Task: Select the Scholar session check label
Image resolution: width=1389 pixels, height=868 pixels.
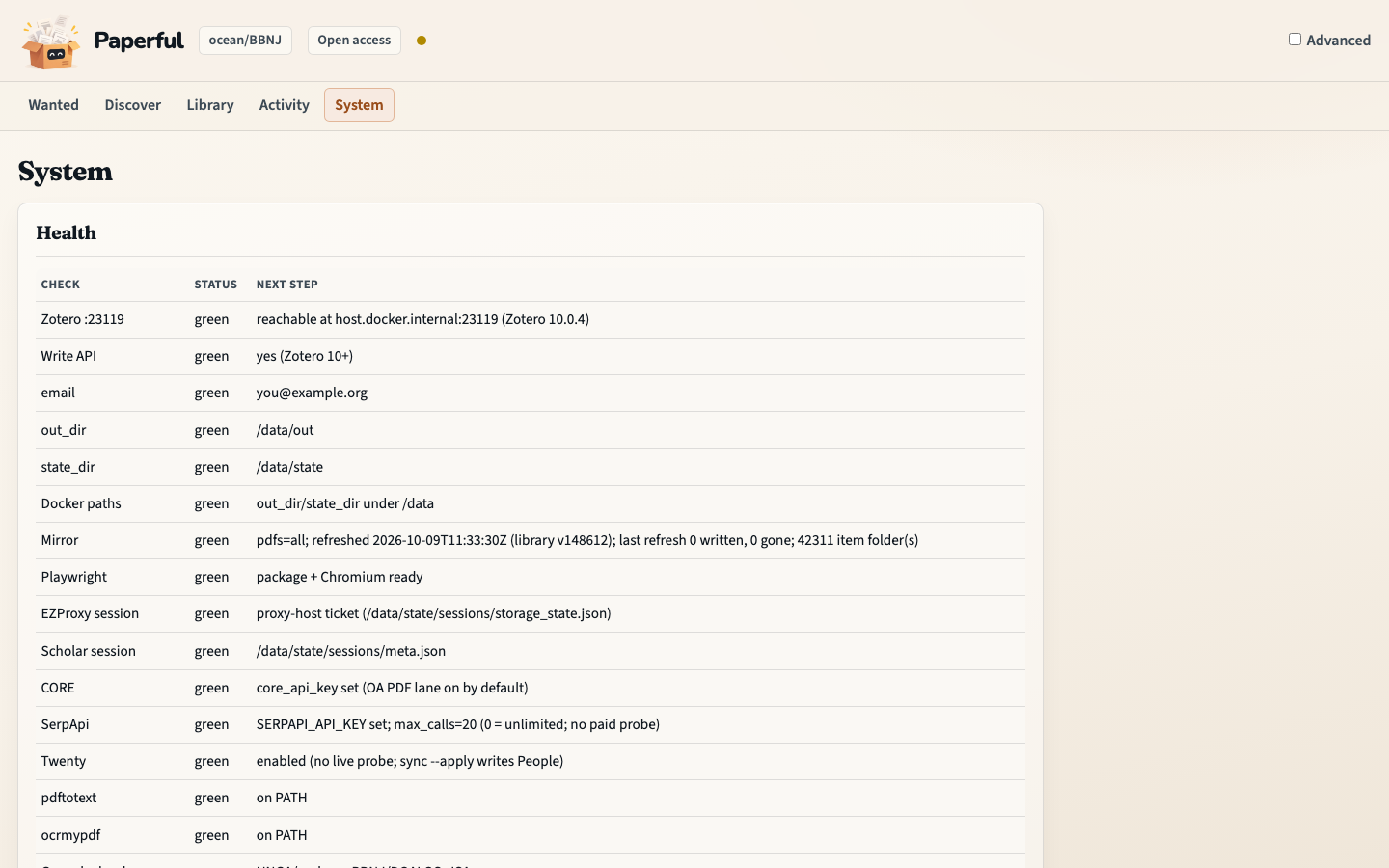Action: pos(89,651)
